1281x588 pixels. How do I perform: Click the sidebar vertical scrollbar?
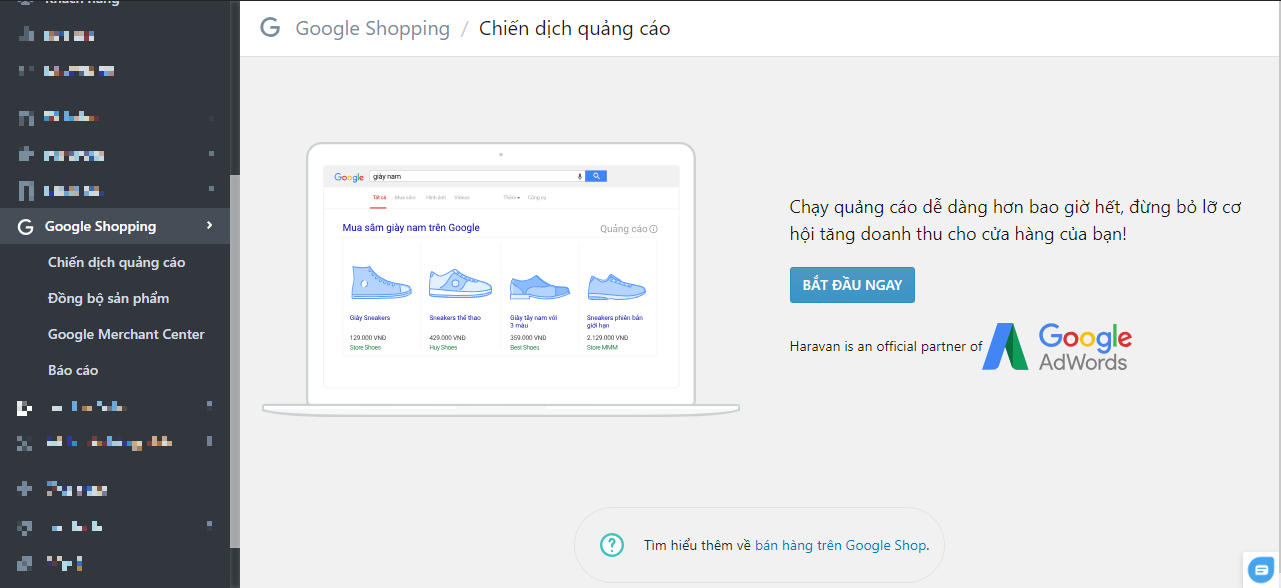[x=234, y=360]
